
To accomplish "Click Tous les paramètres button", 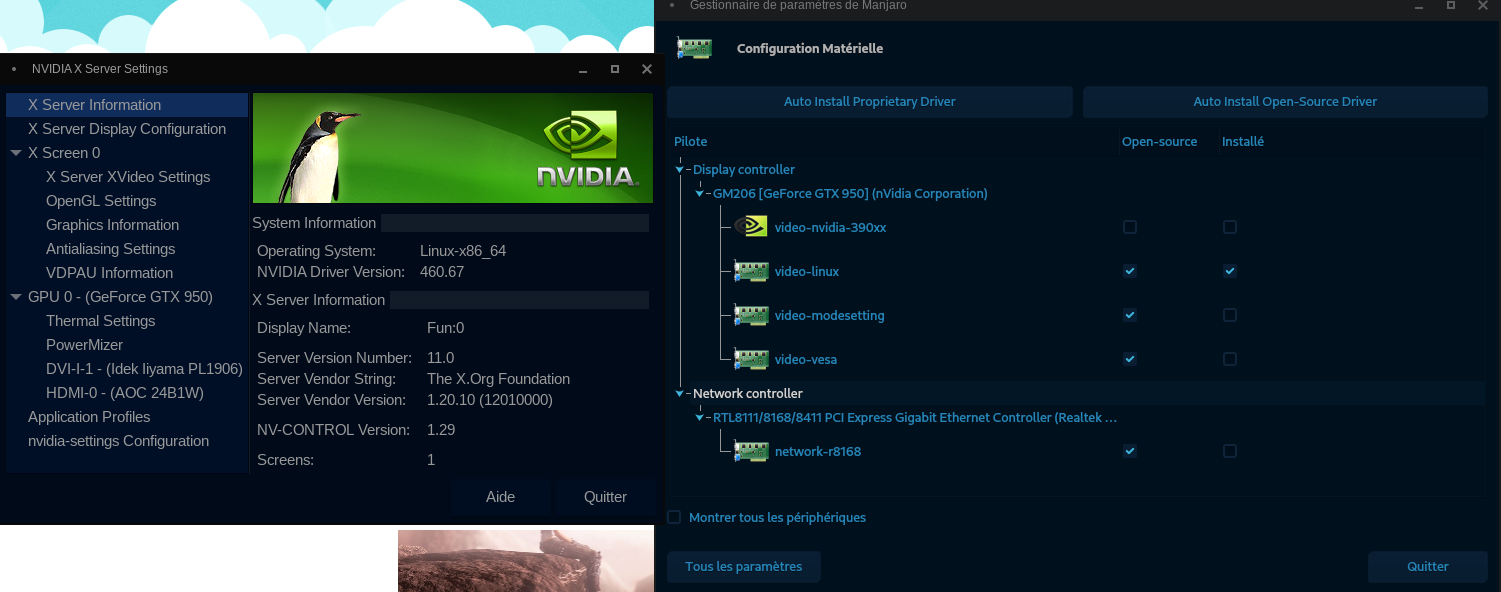I will point(744,567).
